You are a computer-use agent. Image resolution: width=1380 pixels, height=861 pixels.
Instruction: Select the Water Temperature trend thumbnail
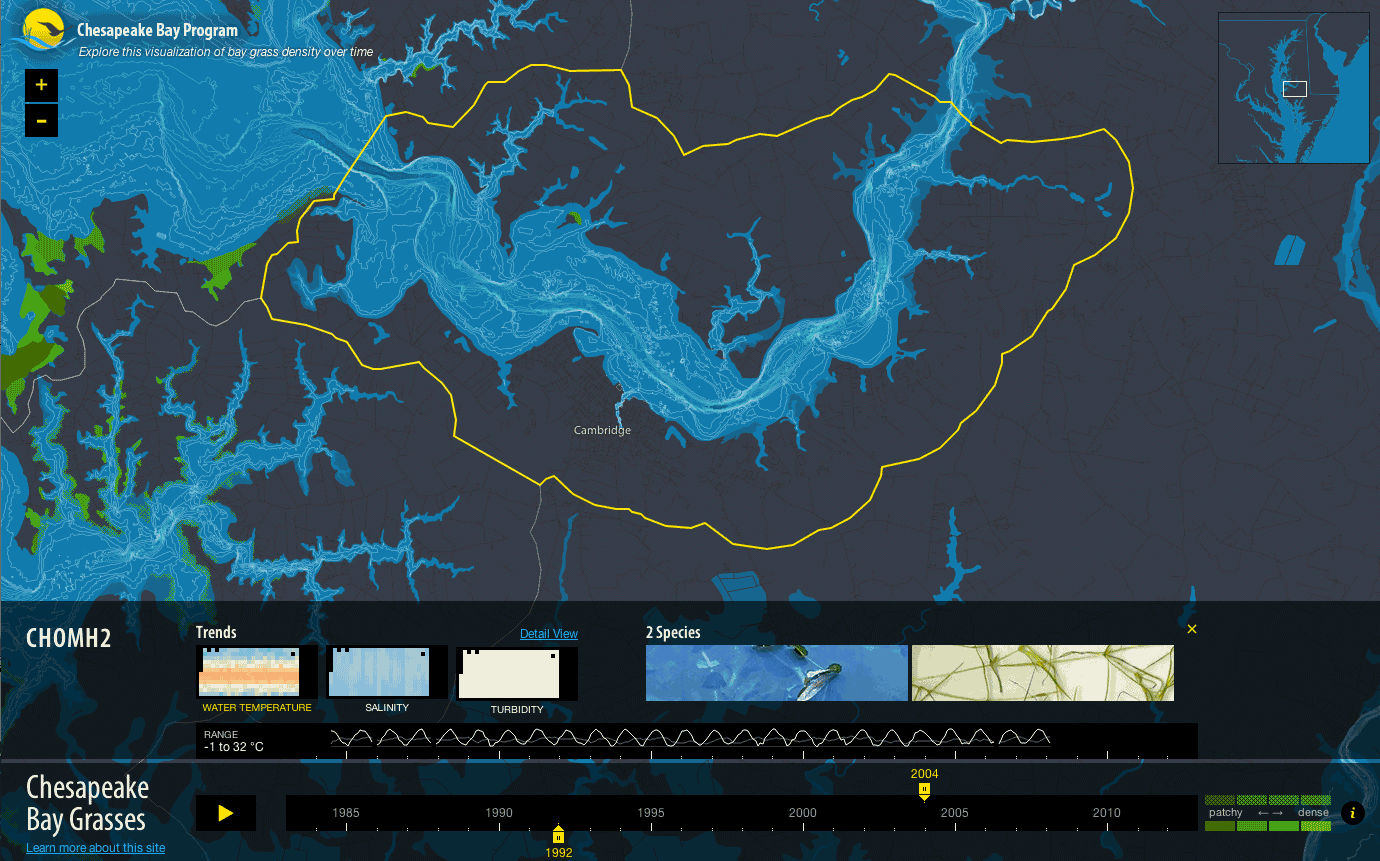256,672
